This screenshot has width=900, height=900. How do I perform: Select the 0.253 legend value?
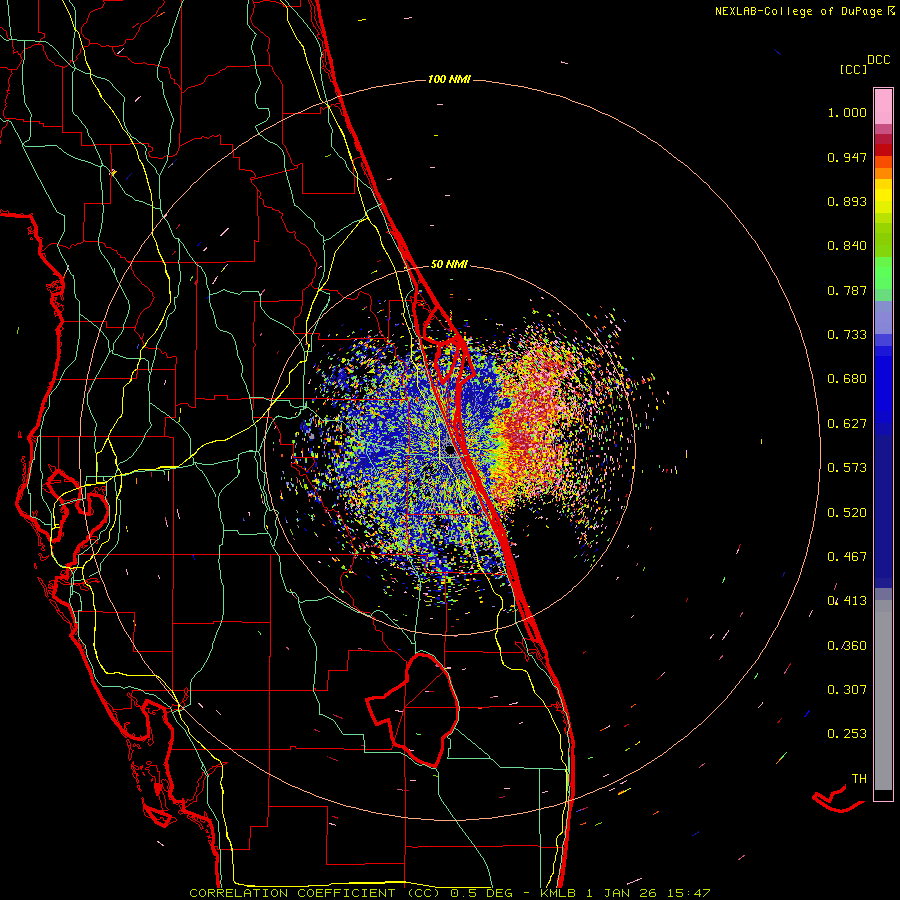pyautogui.click(x=847, y=734)
